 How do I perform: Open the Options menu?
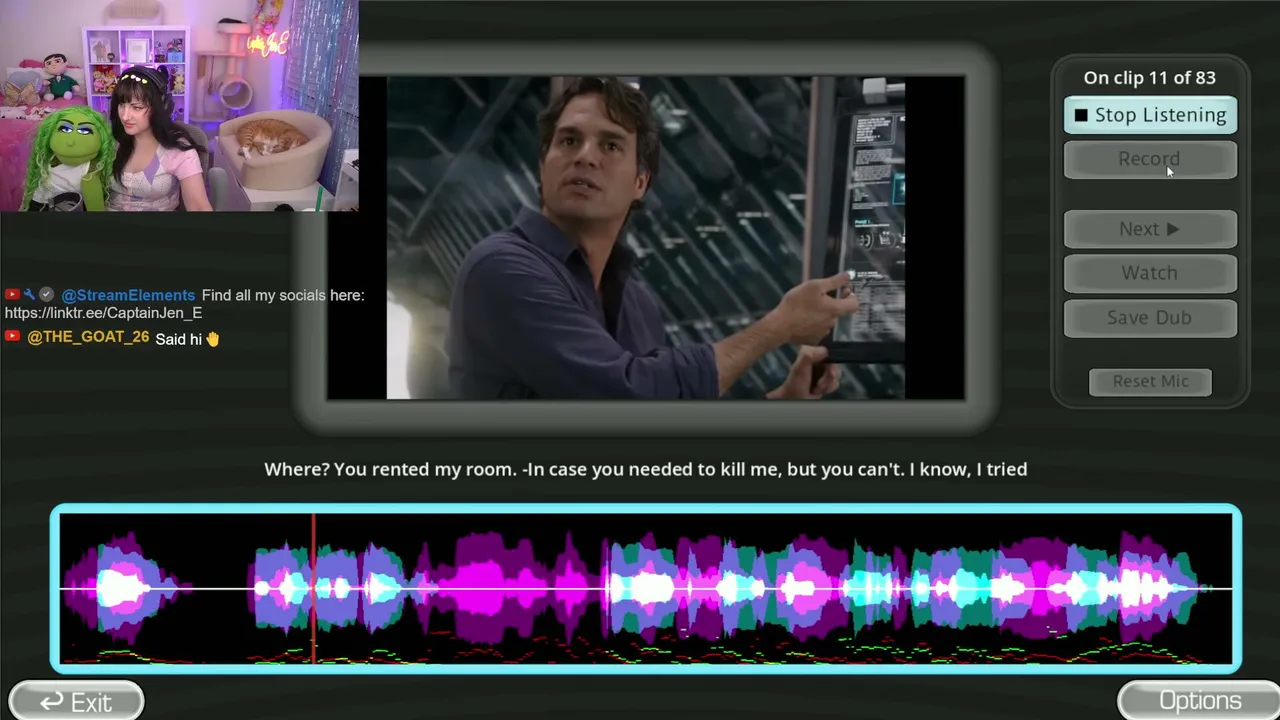click(1199, 701)
